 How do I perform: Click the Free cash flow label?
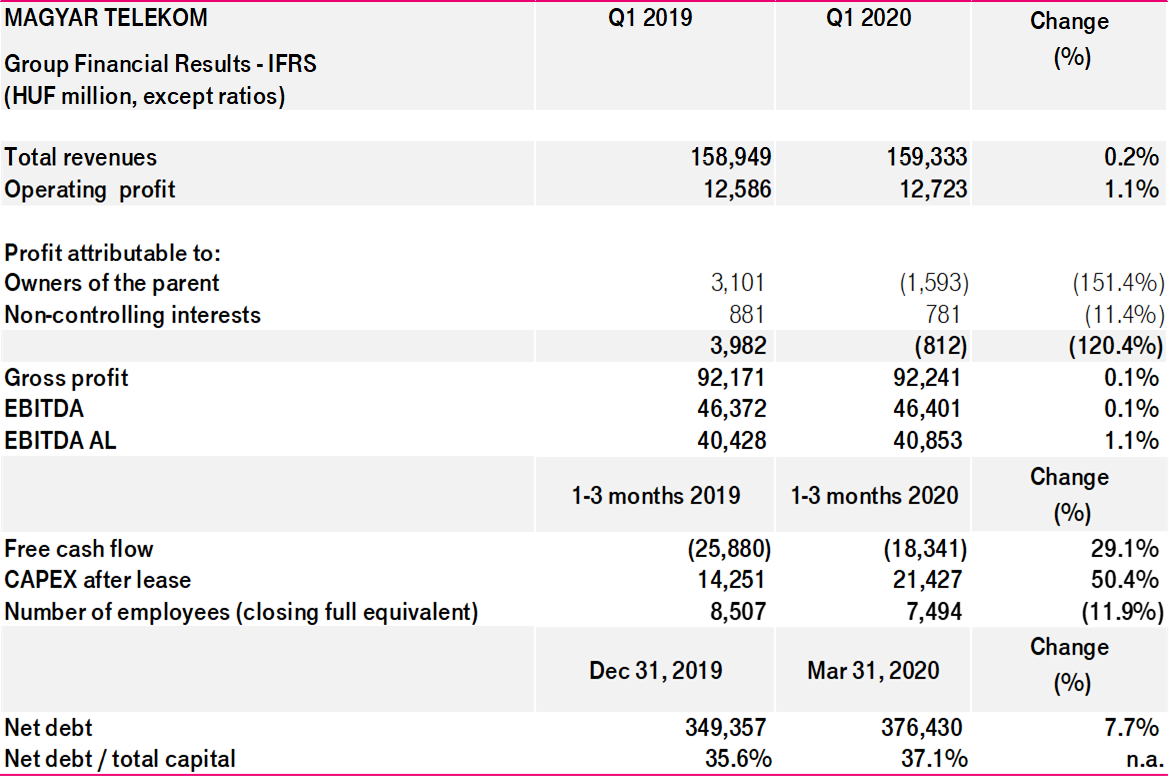coord(77,549)
